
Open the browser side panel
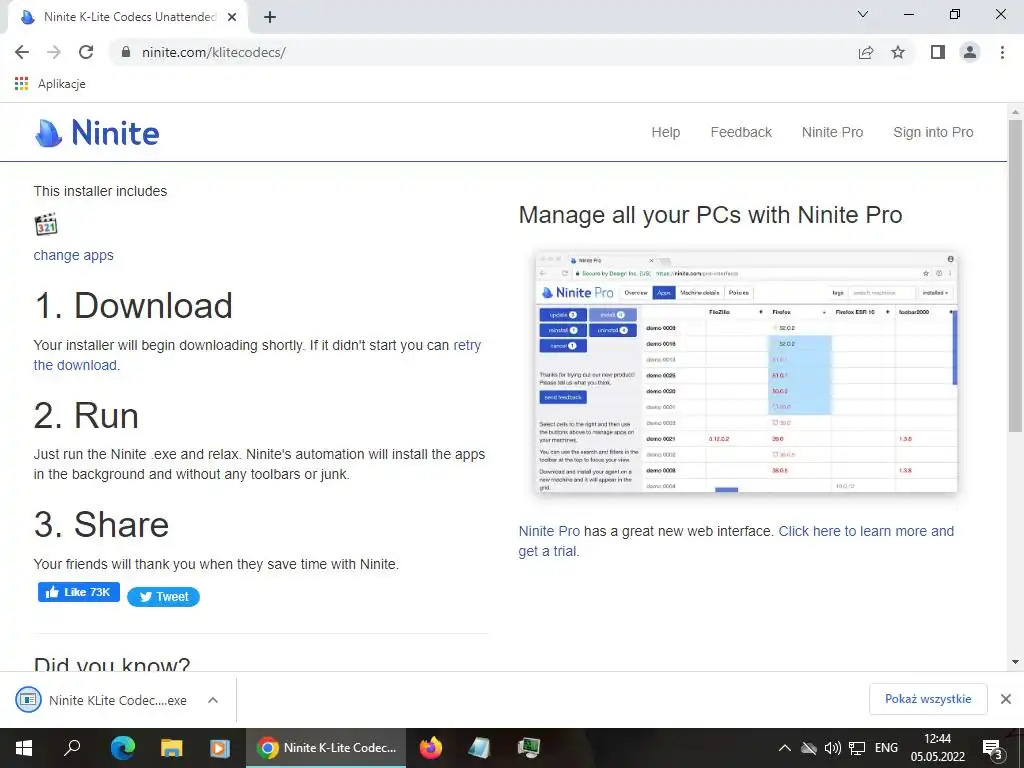click(x=938, y=52)
